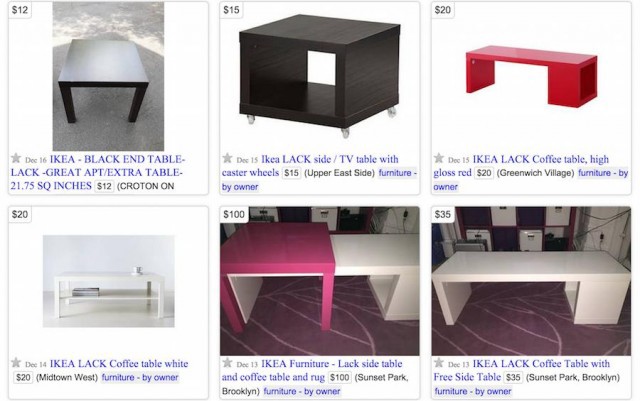View the pink side table photo
Image resolution: width=640 pixels, height=401 pixels.
click(320, 281)
